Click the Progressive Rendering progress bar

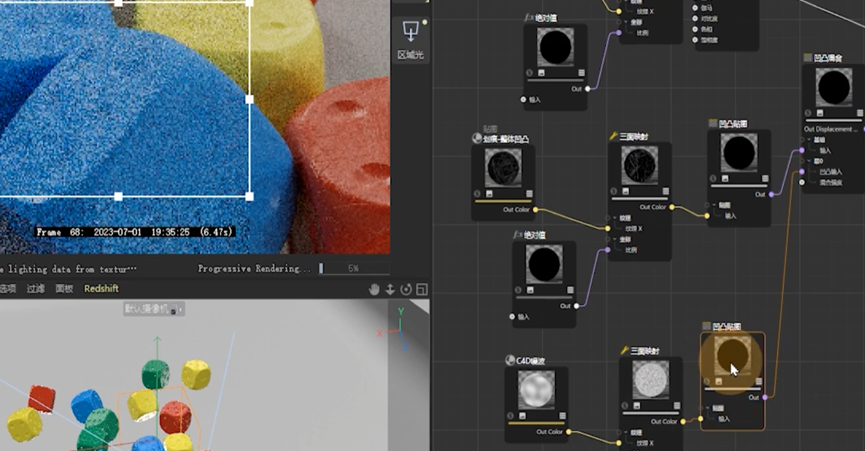click(339, 269)
